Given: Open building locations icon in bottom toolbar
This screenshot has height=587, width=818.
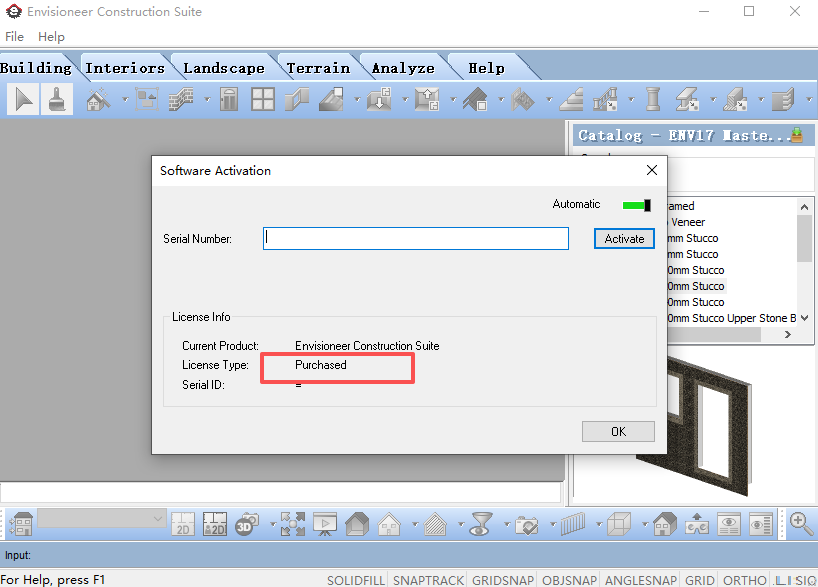Looking at the screenshot, I should (21, 523).
